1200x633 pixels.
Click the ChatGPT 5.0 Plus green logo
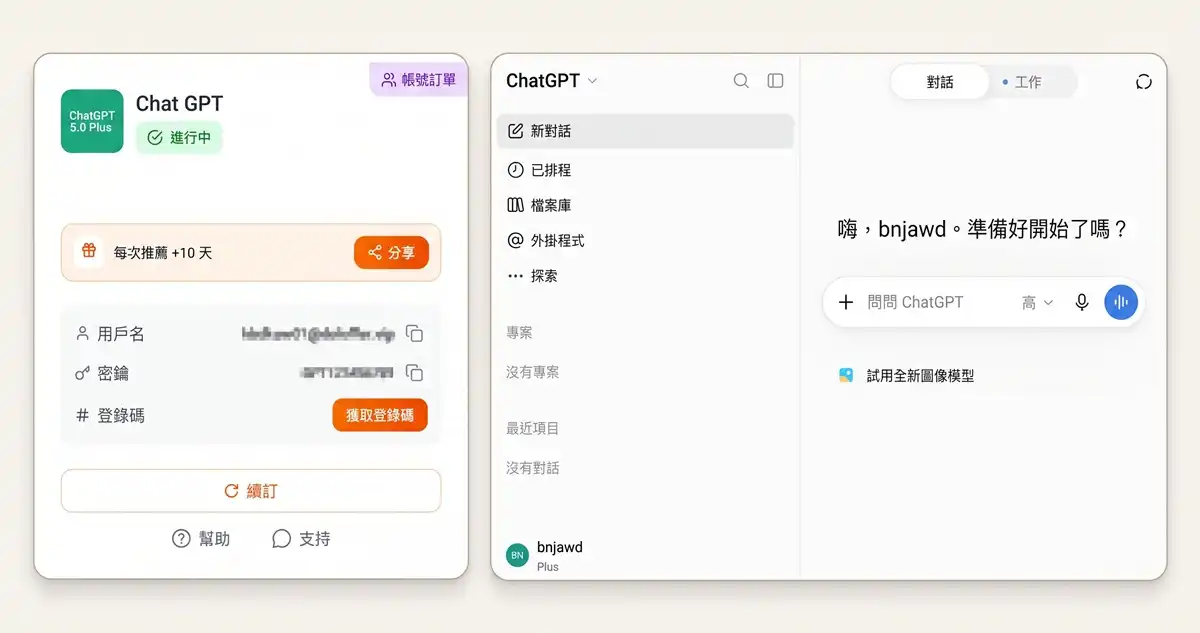pyautogui.click(x=92, y=121)
